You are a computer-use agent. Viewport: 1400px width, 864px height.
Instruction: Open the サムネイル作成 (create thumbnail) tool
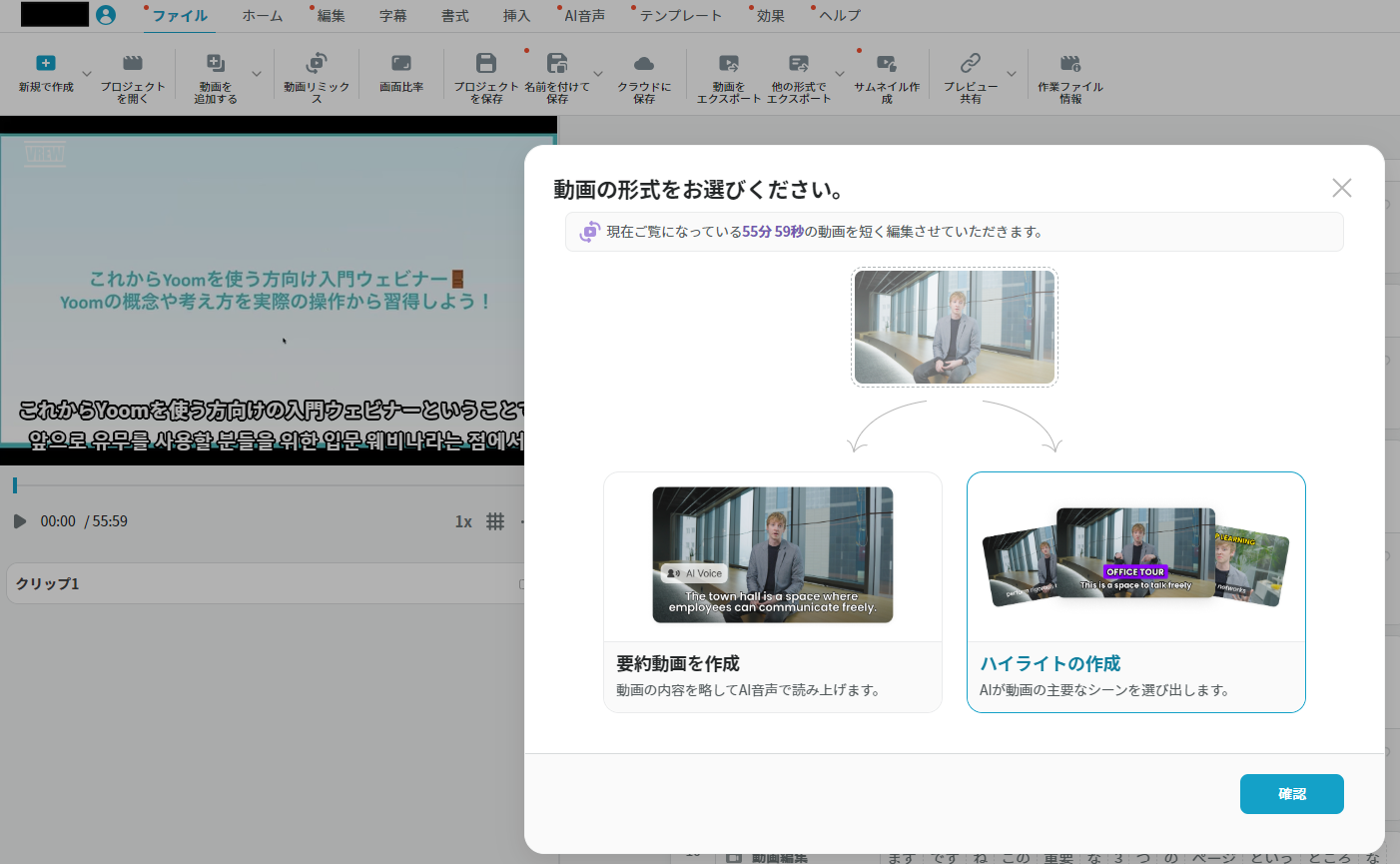click(x=886, y=64)
